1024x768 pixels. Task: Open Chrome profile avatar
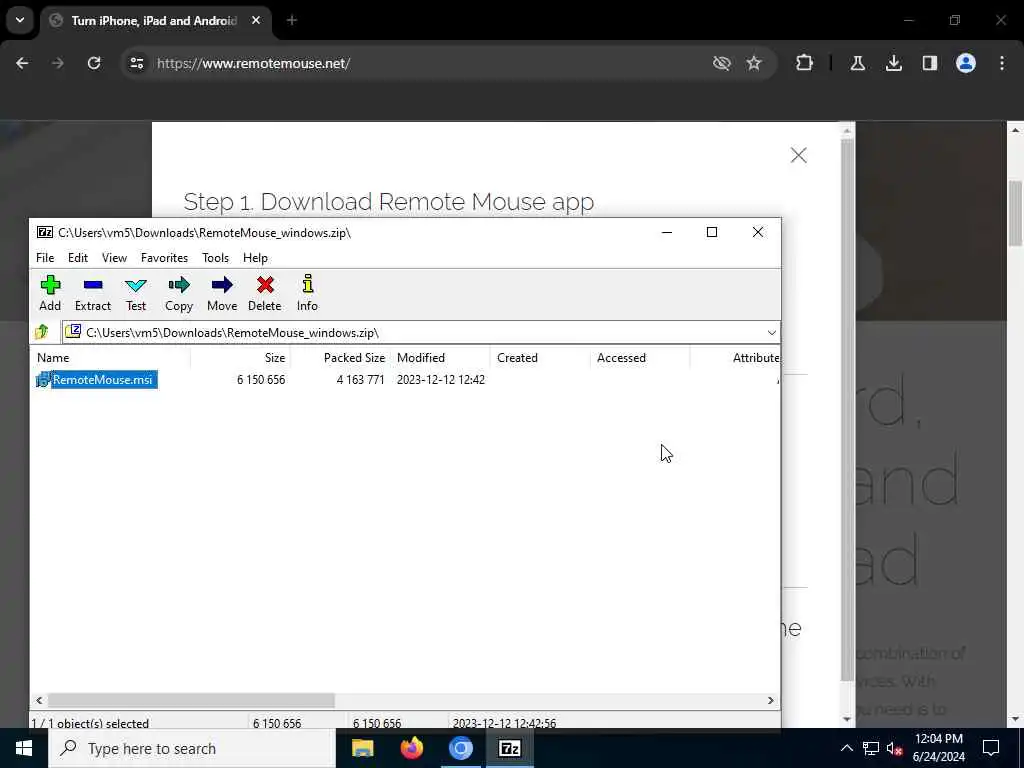966,63
